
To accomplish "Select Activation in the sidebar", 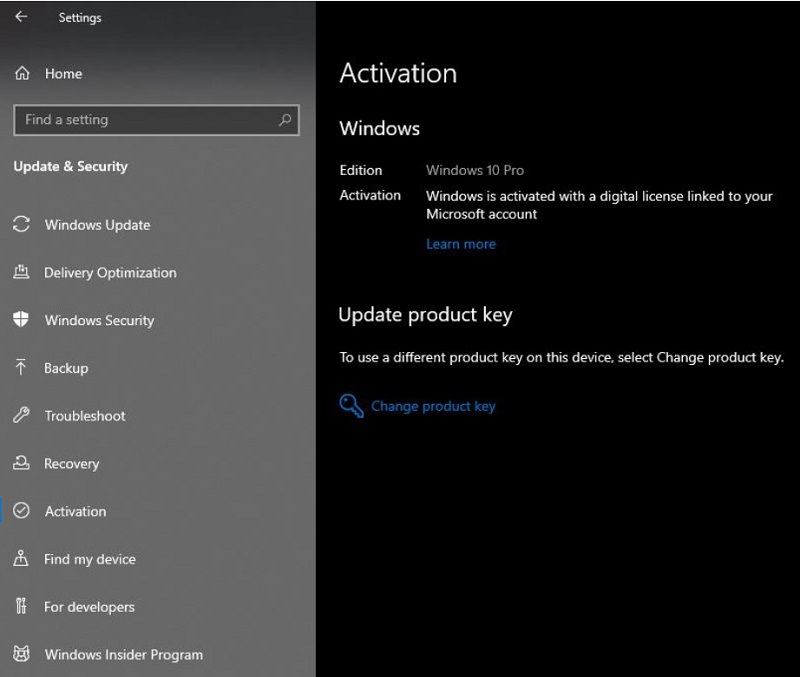I will pyautogui.click(x=76, y=511).
